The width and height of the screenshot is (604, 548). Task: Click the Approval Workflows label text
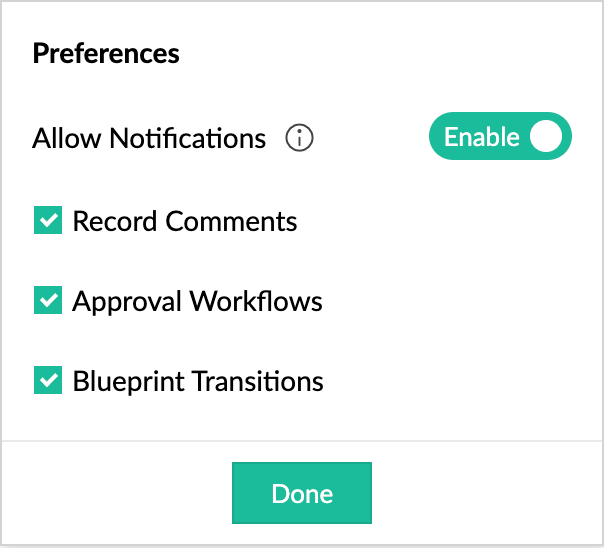click(x=197, y=301)
